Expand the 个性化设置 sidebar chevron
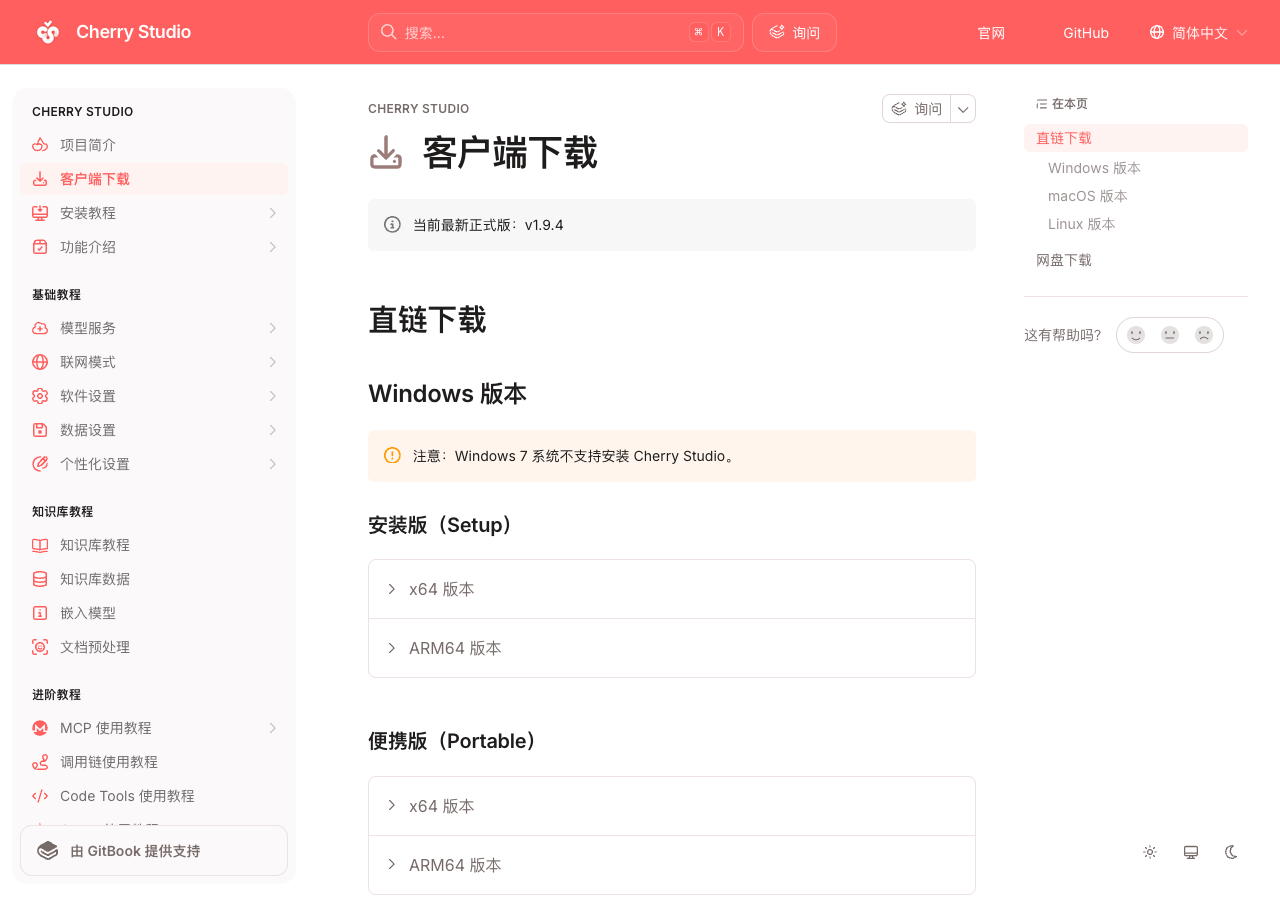Image resolution: width=1280 pixels, height=900 pixels. (x=272, y=464)
